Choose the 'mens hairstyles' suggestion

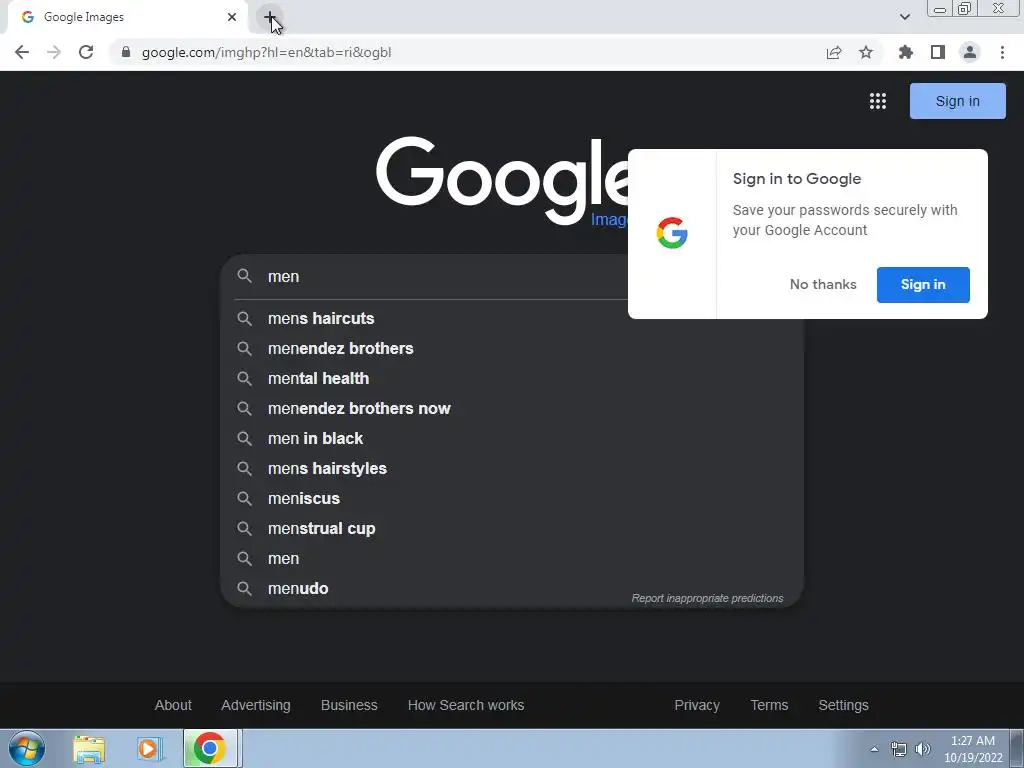pos(511,469)
